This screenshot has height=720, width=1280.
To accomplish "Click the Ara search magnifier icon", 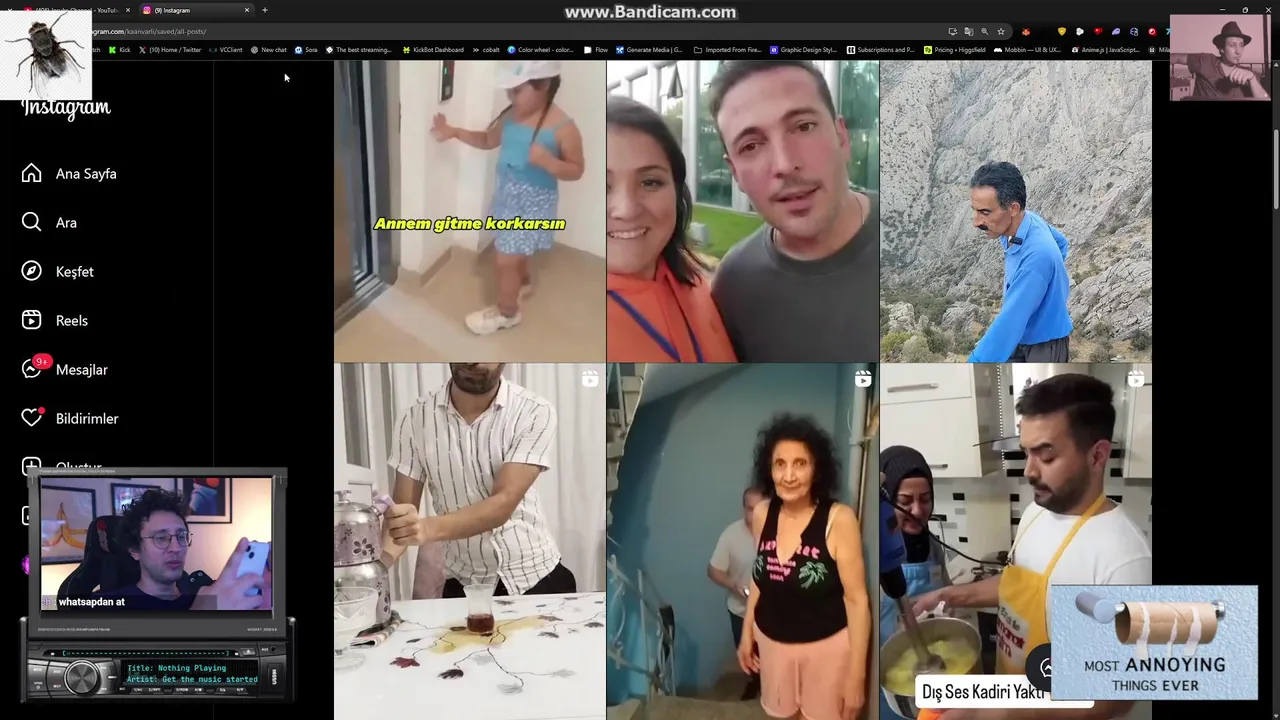I will (x=32, y=222).
